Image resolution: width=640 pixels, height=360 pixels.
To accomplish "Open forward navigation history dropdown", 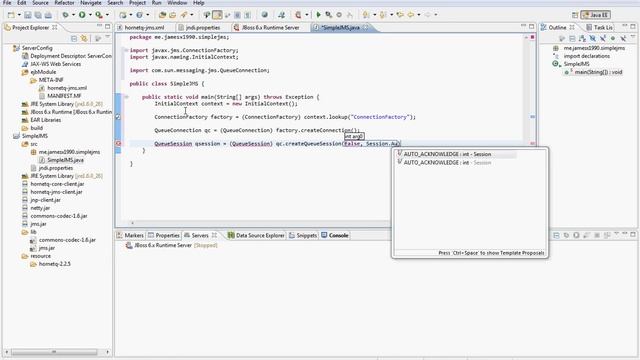I will pos(436,15).
